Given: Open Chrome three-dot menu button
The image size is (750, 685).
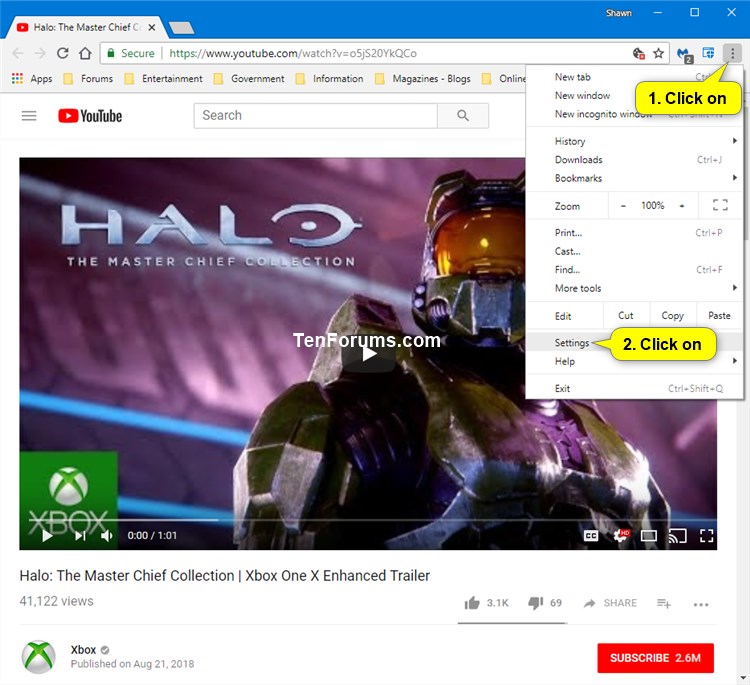Looking at the screenshot, I should [x=732, y=53].
